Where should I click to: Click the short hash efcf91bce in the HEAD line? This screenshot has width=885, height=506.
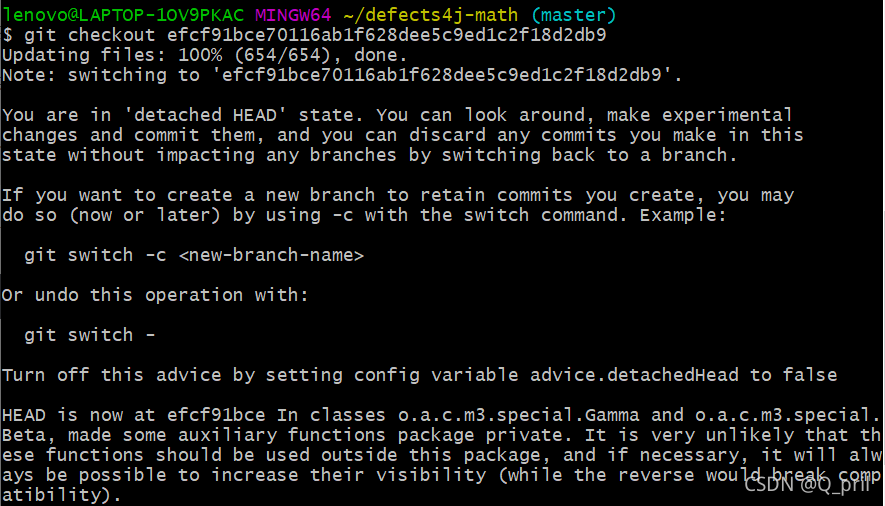216,415
